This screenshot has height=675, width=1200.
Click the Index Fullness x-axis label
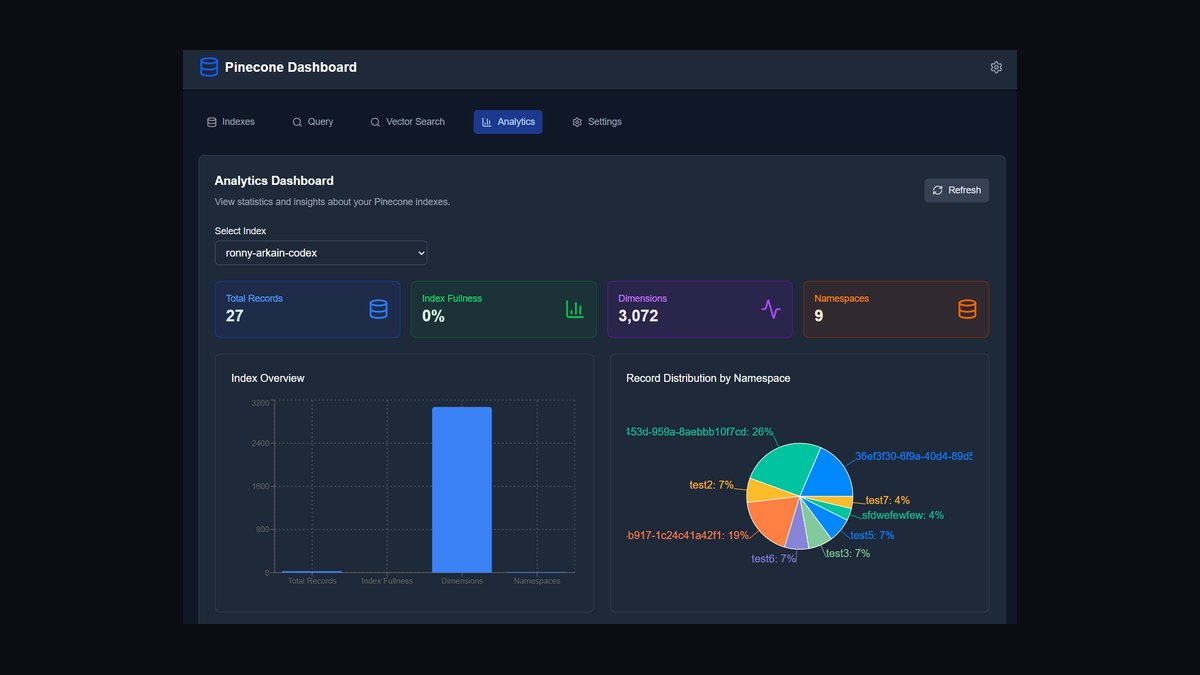point(387,581)
